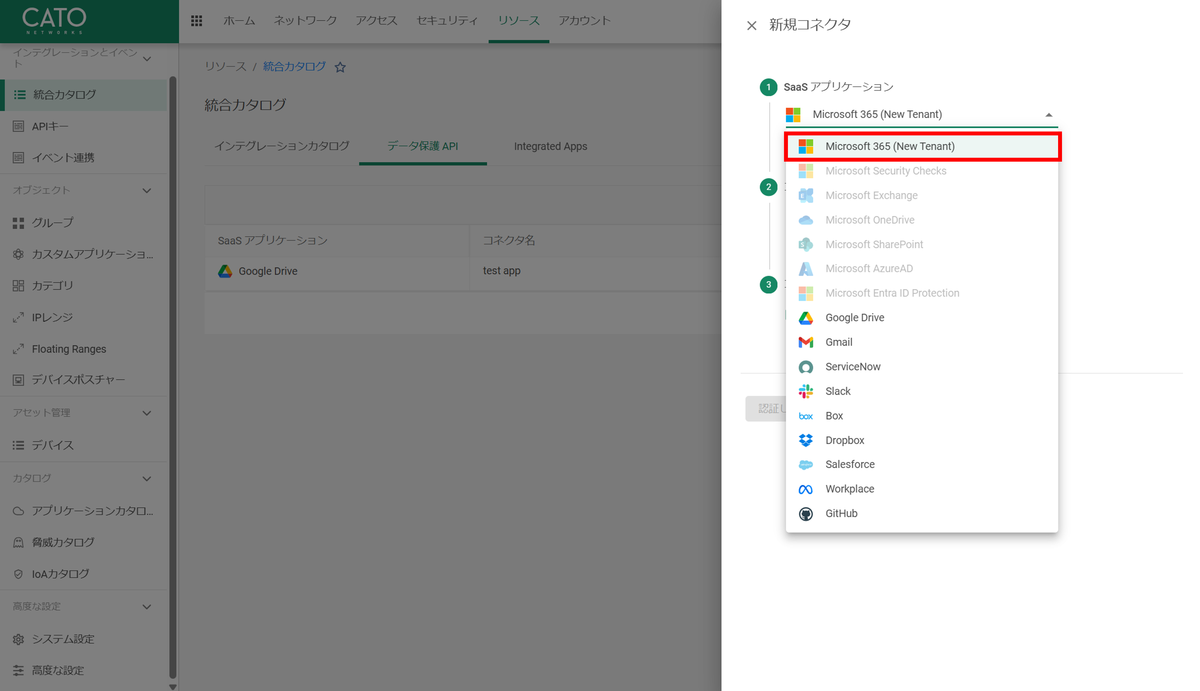The width and height of the screenshot is (1200, 691).
Task: Open the アクセス top menu
Action: tap(377, 21)
